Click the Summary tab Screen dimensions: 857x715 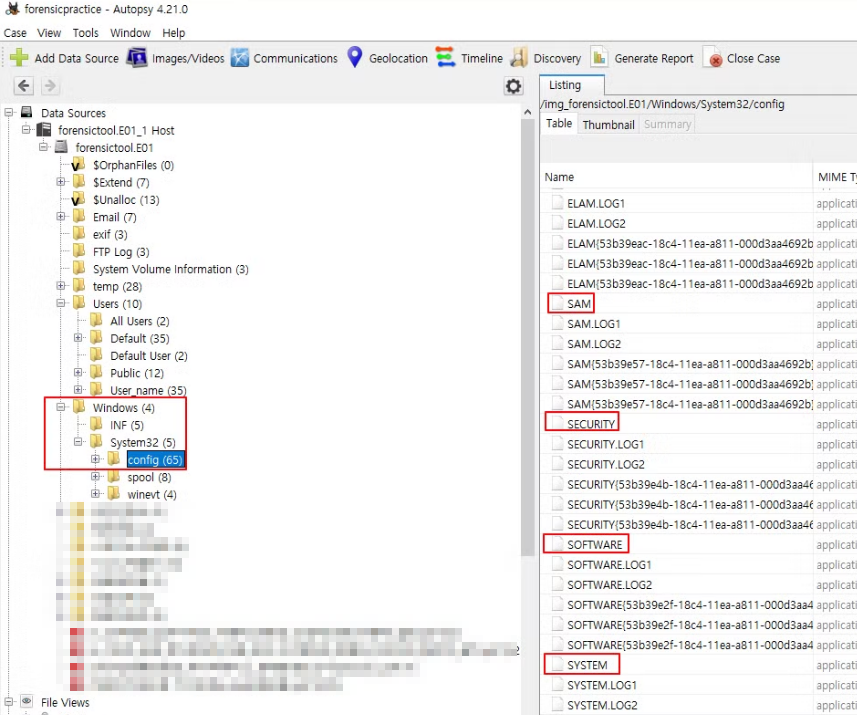pos(667,125)
